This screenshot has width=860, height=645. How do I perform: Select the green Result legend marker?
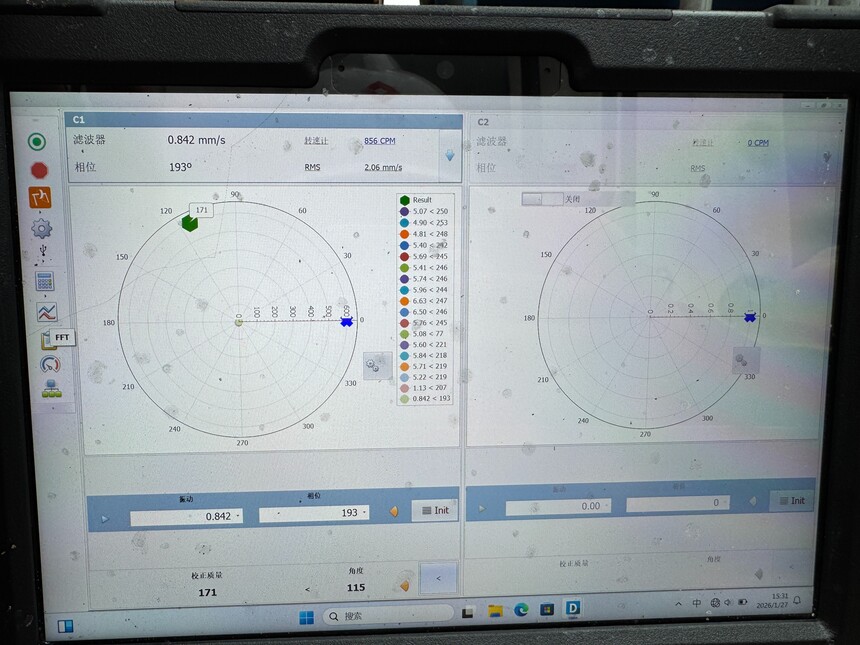point(405,200)
